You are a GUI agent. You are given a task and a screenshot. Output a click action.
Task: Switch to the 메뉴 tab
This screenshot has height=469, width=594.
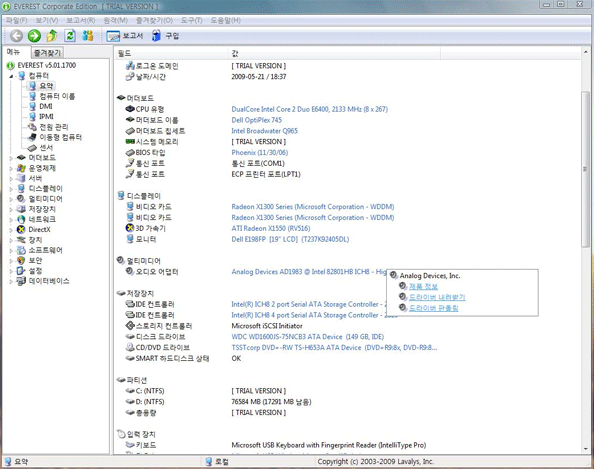tap(14, 52)
